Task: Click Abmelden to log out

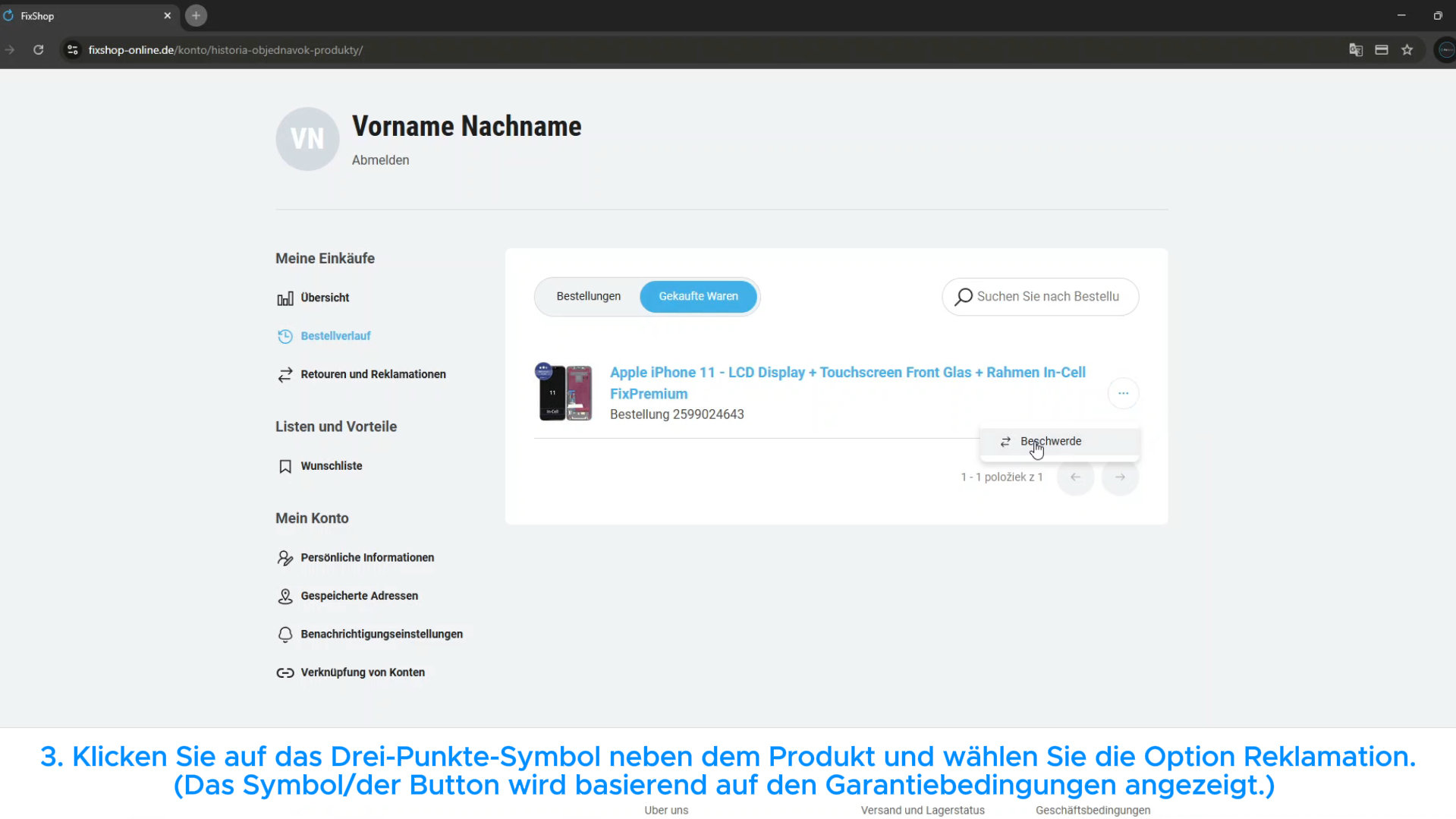Action: tap(380, 160)
